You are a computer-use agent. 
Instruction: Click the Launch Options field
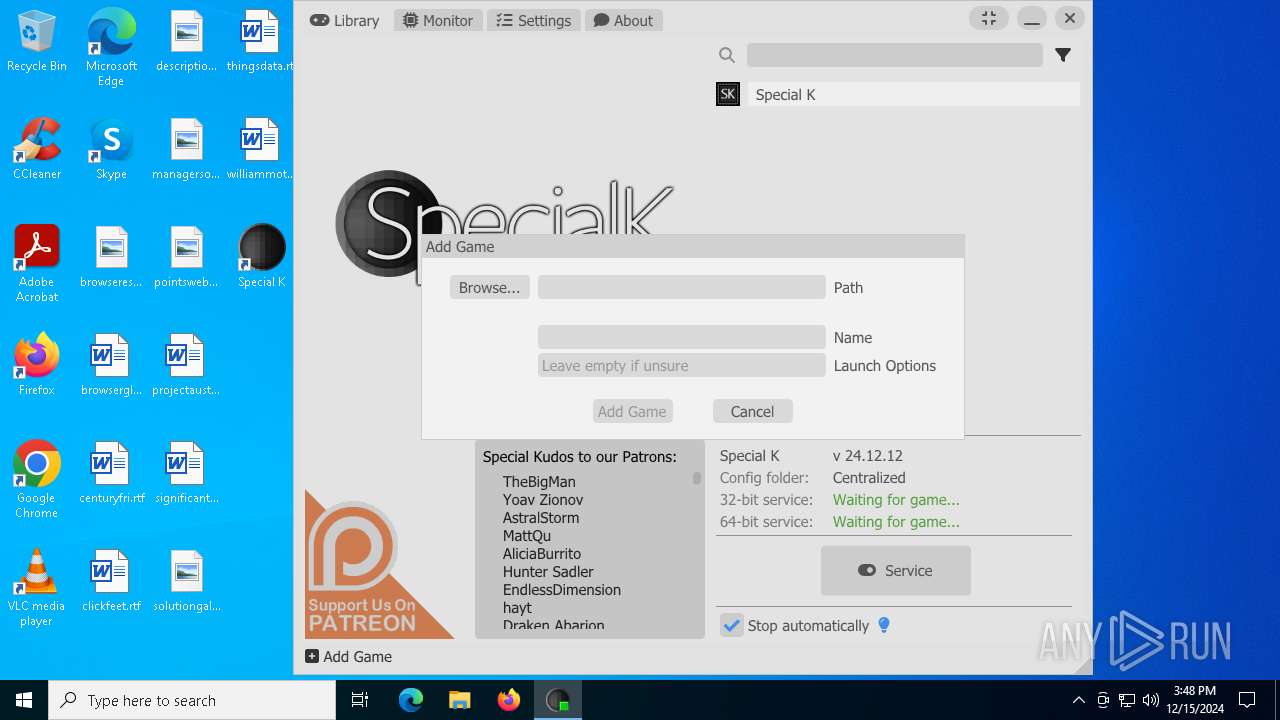pyautogui.click(x=681, y=365)
